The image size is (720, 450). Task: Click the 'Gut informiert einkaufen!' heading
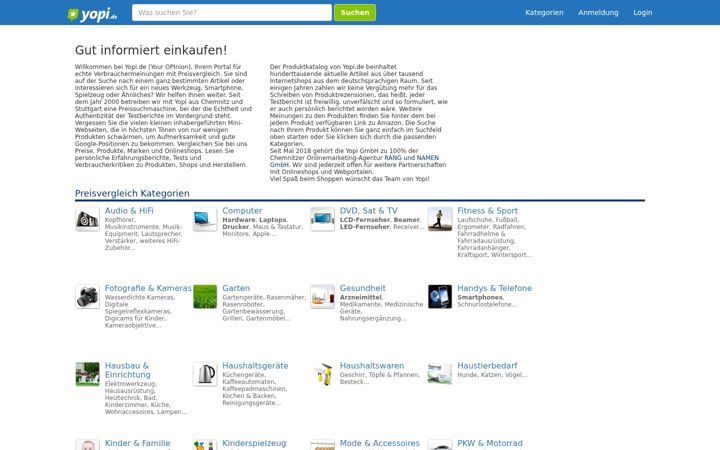tap(151, 50)
